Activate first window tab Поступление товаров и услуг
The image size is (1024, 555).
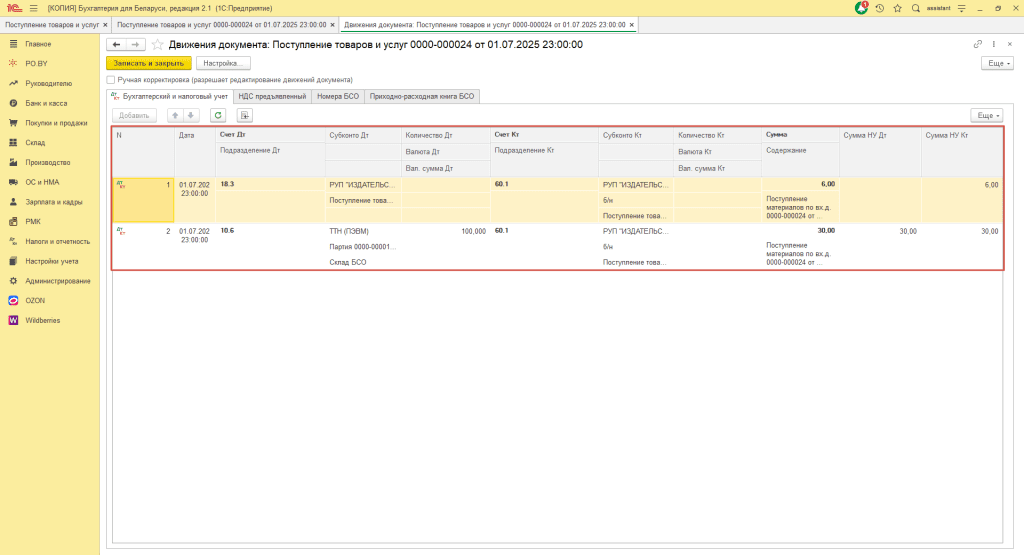[x=52, y=25]
